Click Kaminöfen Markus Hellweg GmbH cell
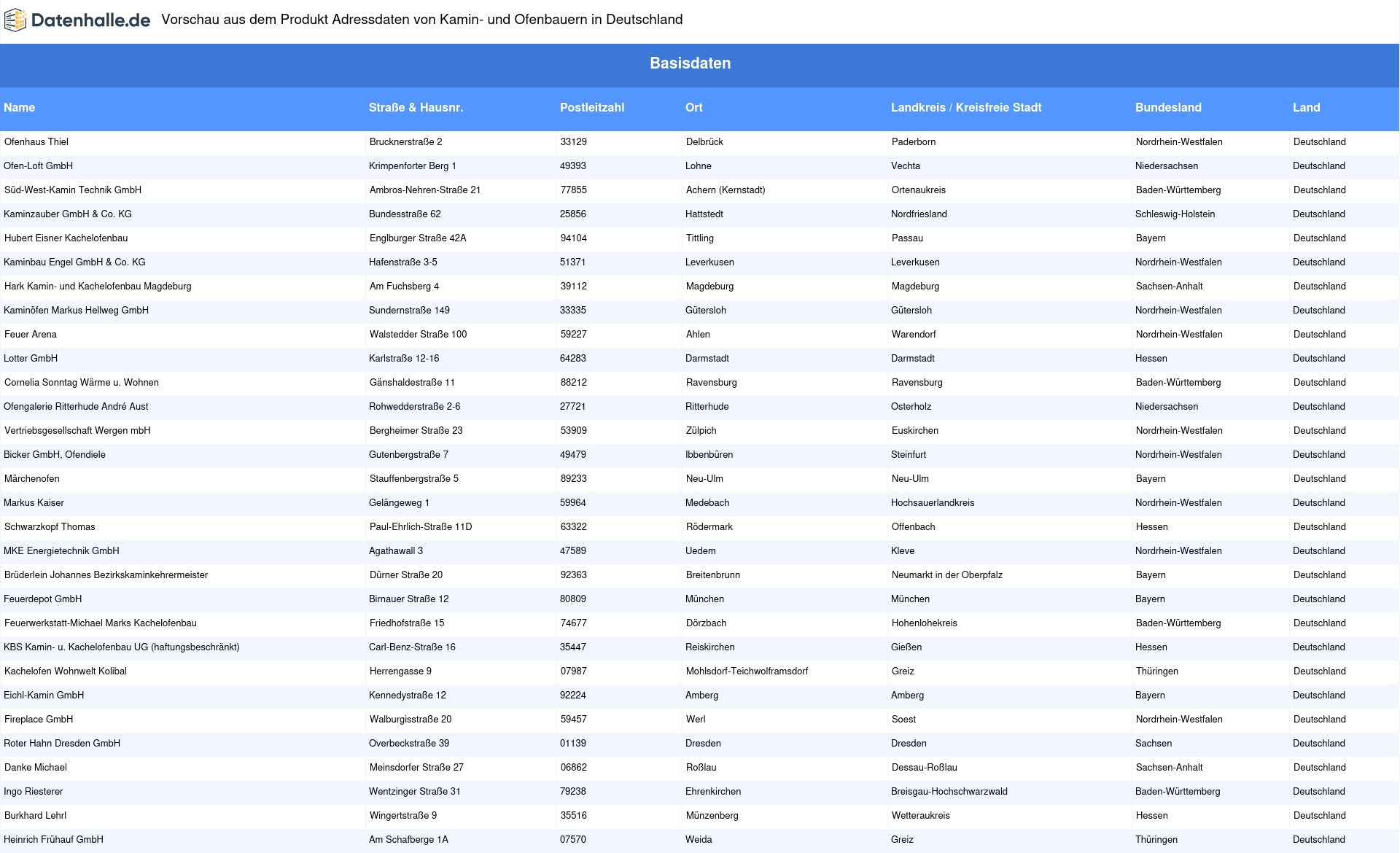This screenshot has width=1400, height=853. pos(77,311)
